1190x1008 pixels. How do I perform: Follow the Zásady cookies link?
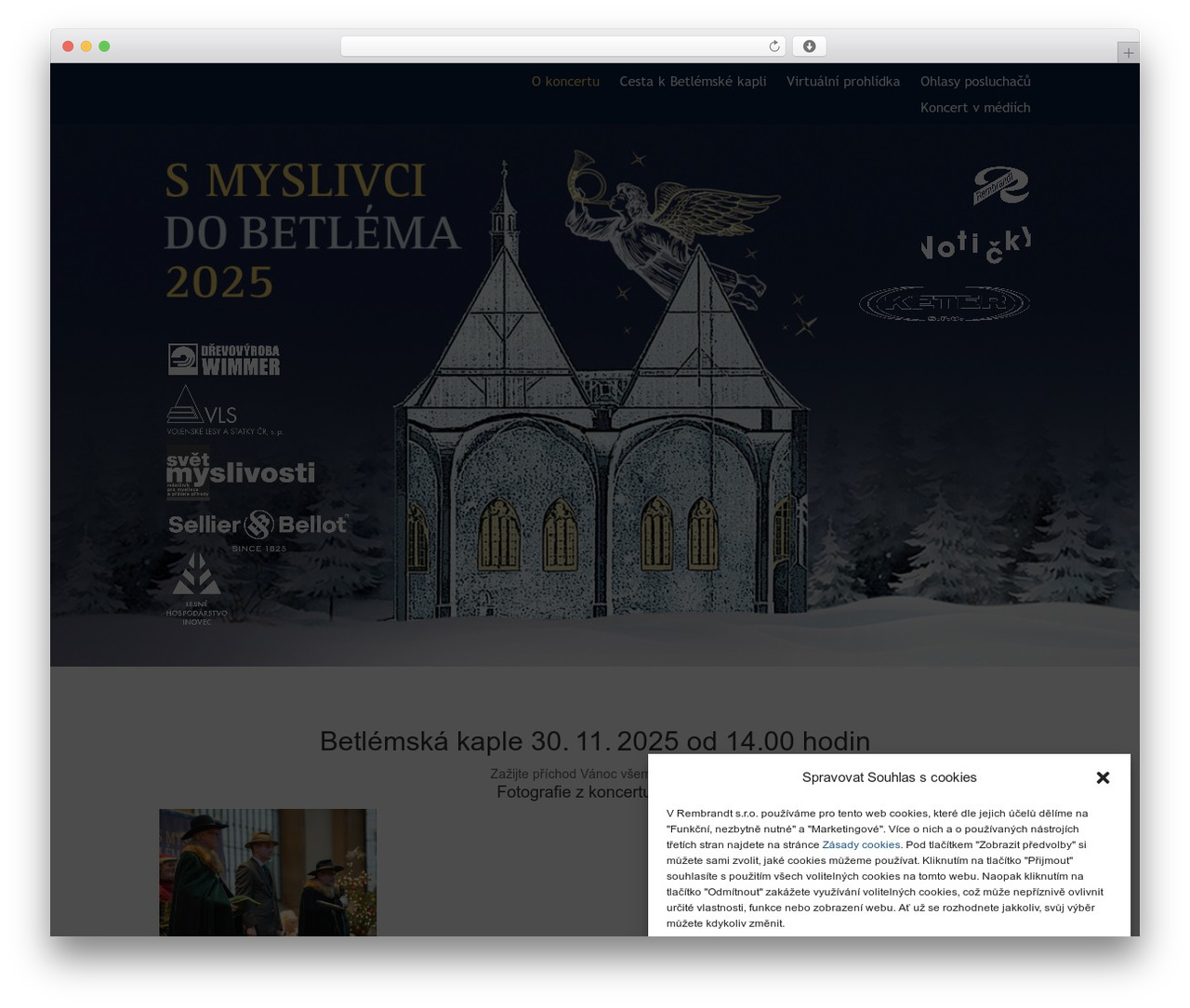[x=861, y=844]
